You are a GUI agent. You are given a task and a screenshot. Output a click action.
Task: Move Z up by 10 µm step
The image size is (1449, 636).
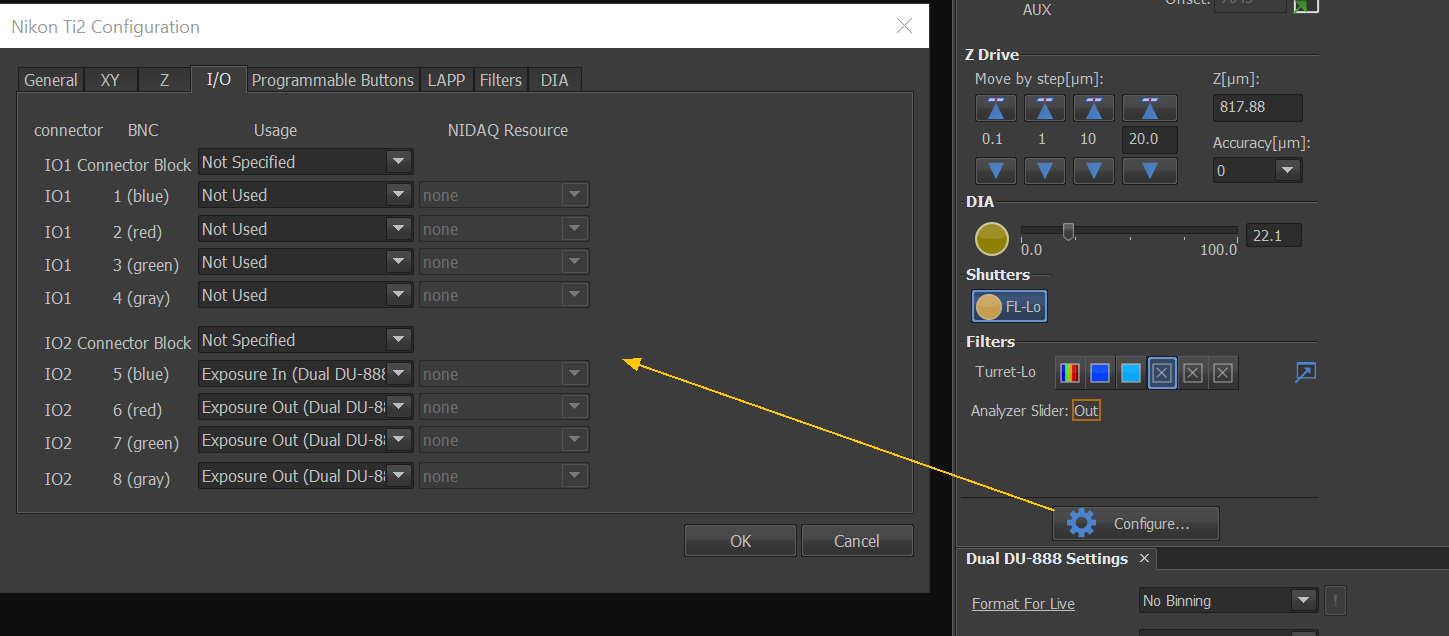(x=1094, y=108)
